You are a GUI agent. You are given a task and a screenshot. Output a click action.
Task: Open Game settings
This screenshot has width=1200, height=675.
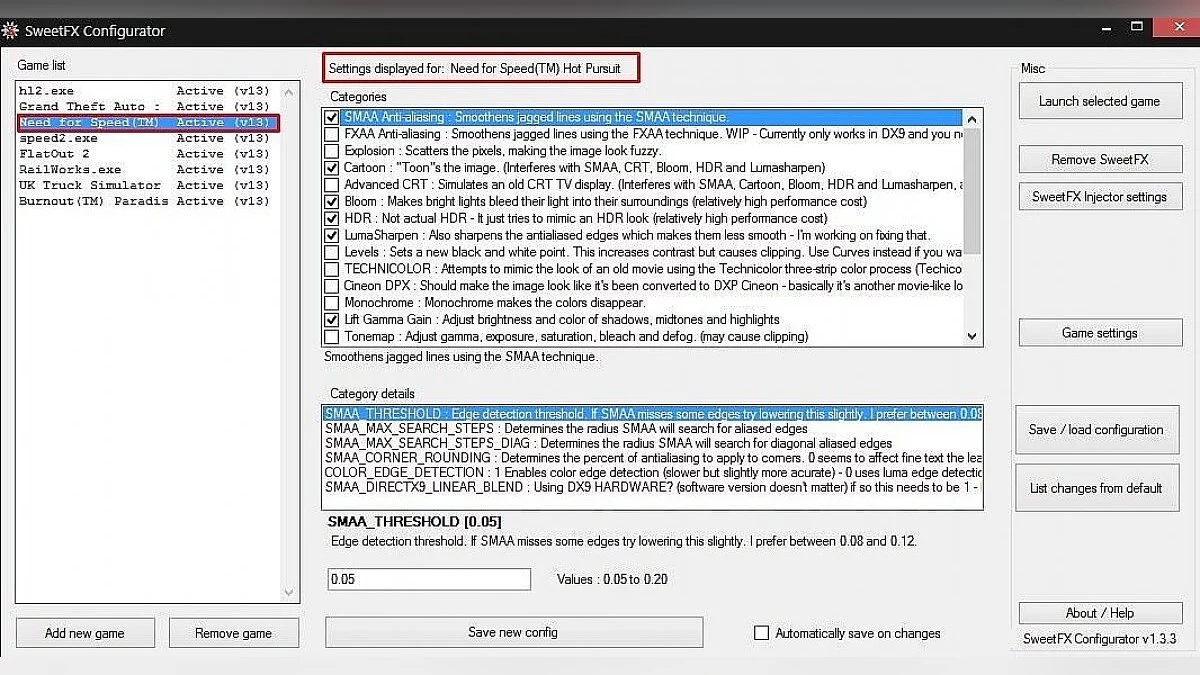(x=1100, y=333)
